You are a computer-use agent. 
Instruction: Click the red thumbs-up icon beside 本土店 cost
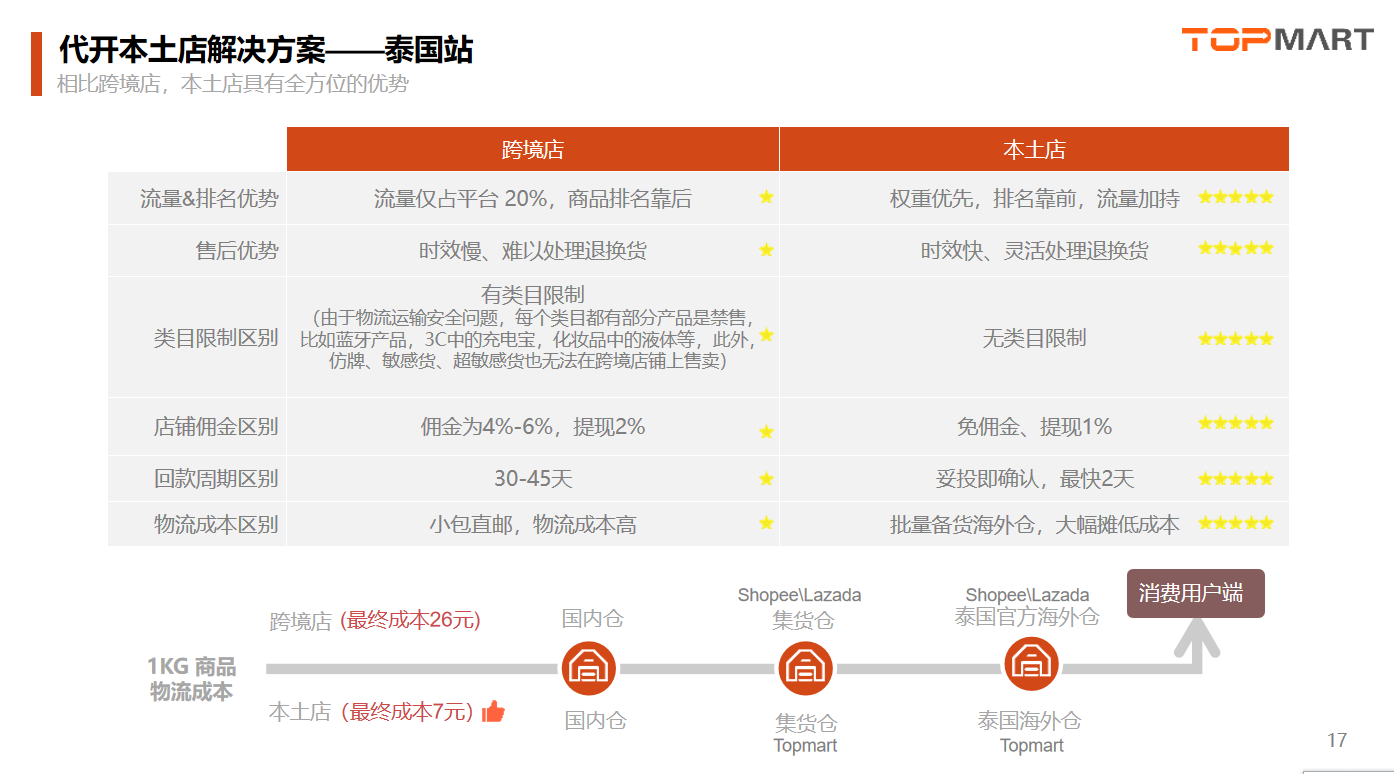tap(493, 712)
